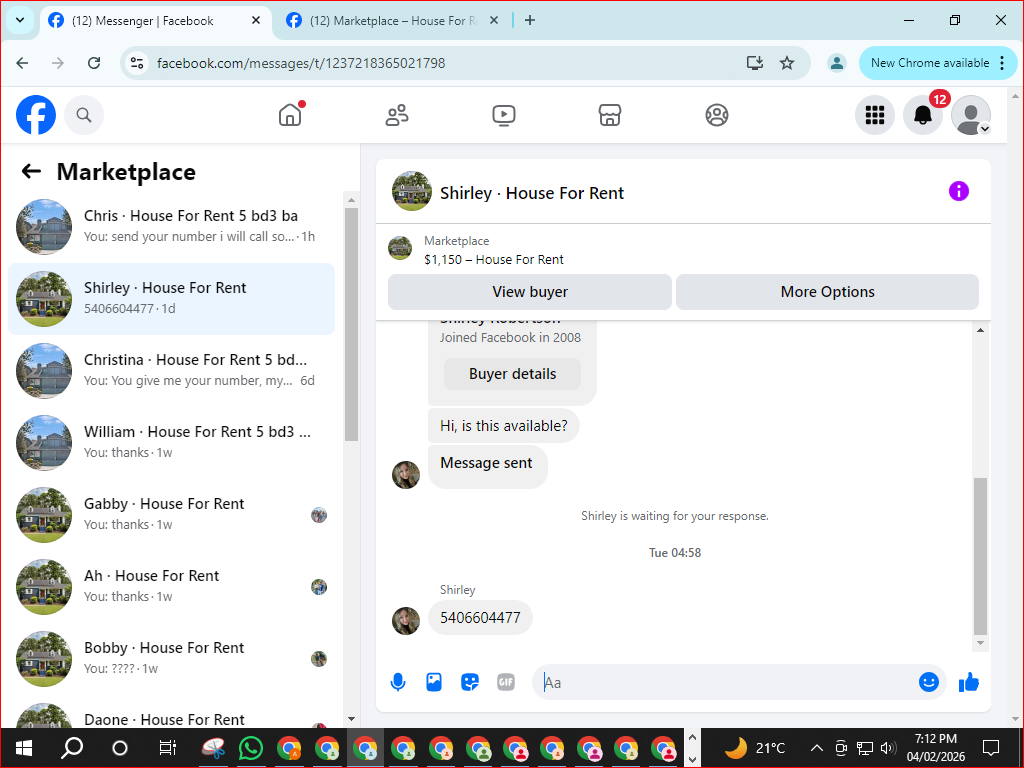This screenshot has height=768, width=1024.
Task: Click the chat messages scrollbar thumb
Action: 980,556
